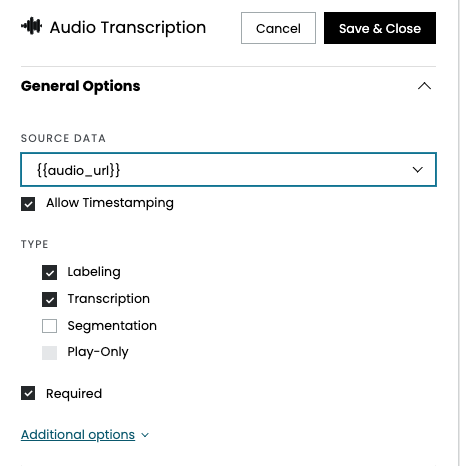Uncheck the Allow Timestamping checkbox

coord(28,204)
